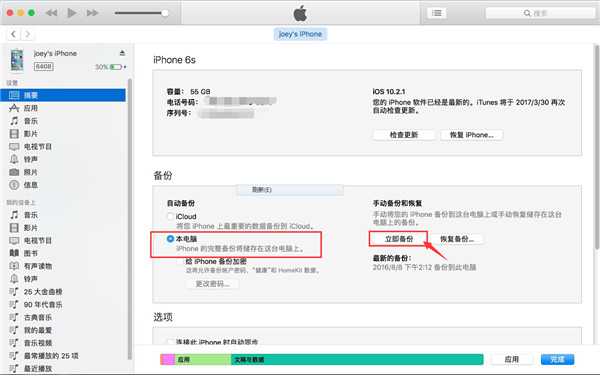Click the 更改密码... button

point(212,284)
